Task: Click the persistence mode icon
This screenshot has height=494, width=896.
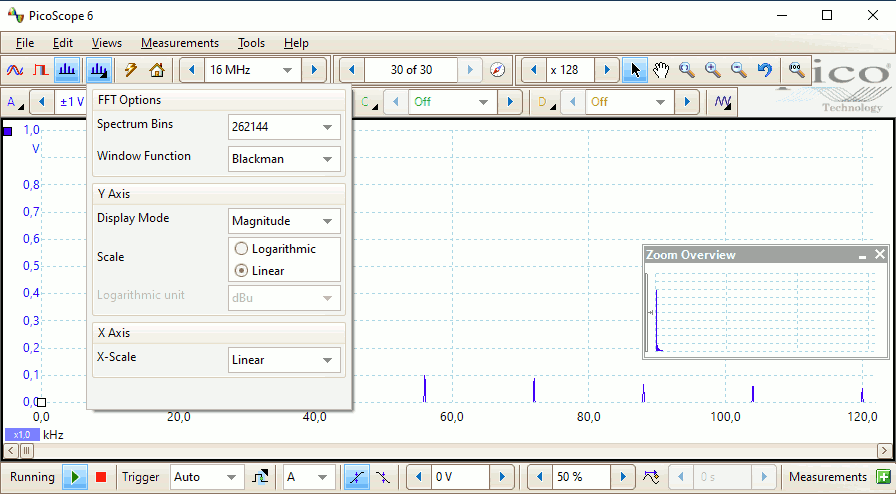Action: tap(41, 70)
